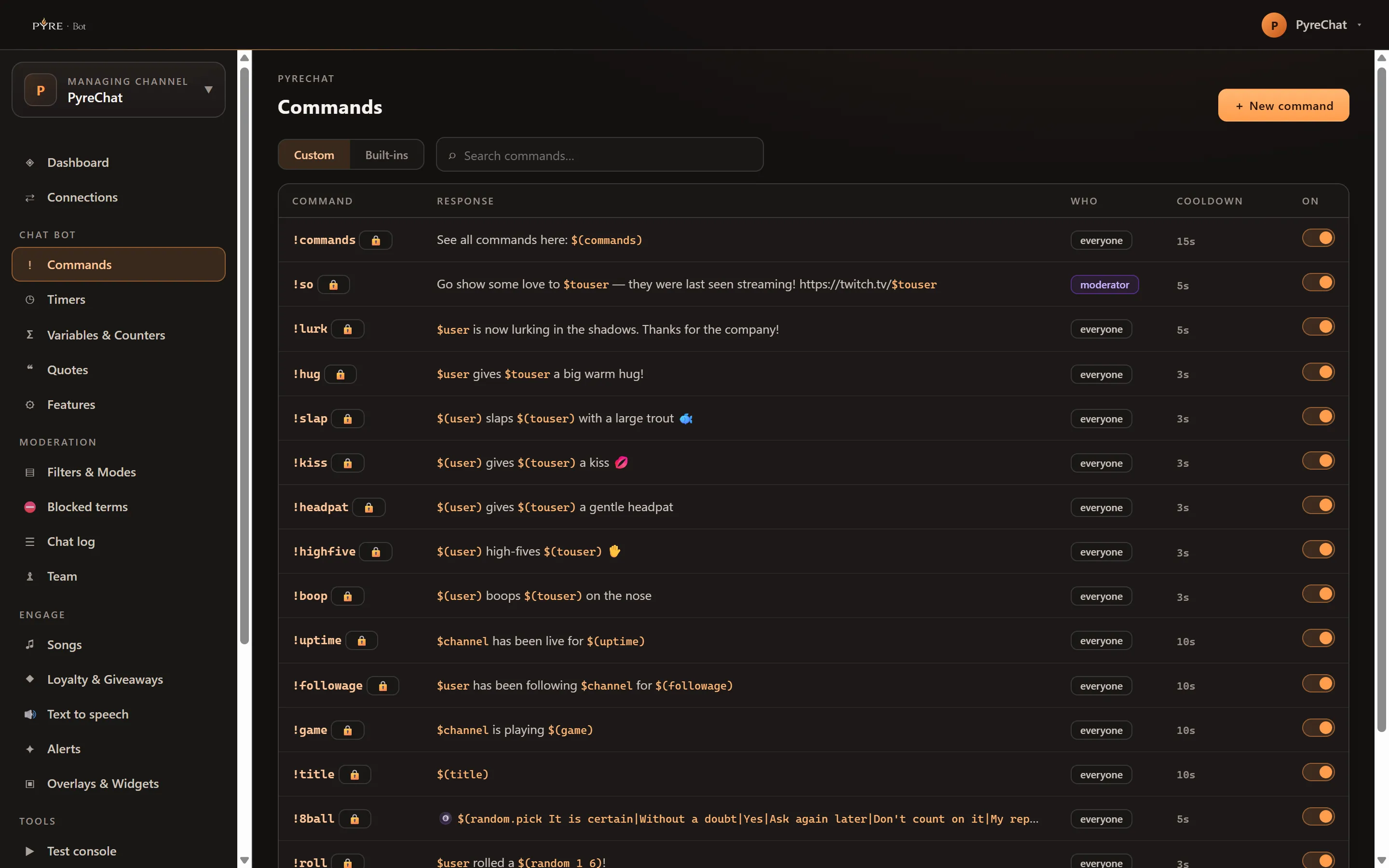Click the lock icon next to !so

[x=333, y=285]
